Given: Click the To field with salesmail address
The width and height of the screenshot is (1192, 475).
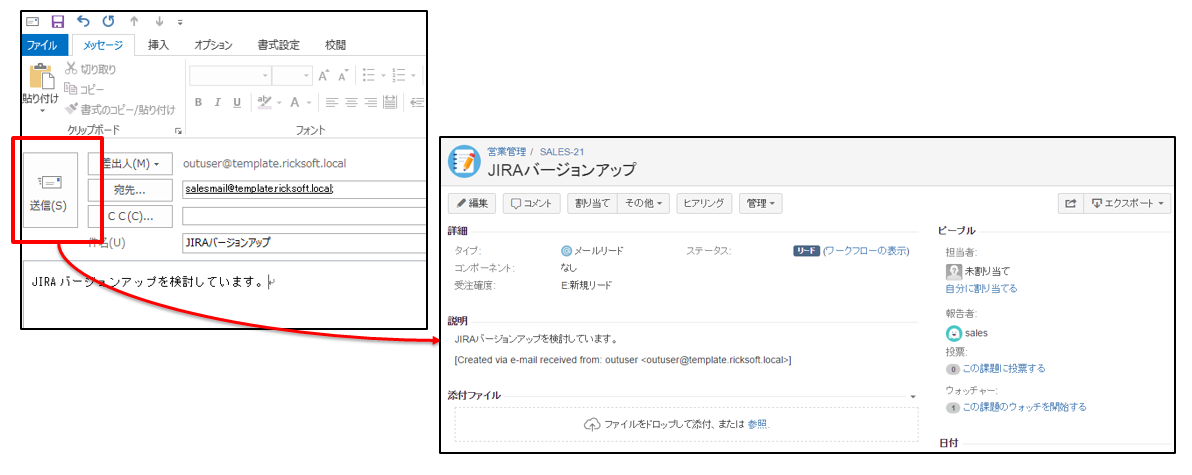Looking at the screenshot, I should tap(304, 189).
